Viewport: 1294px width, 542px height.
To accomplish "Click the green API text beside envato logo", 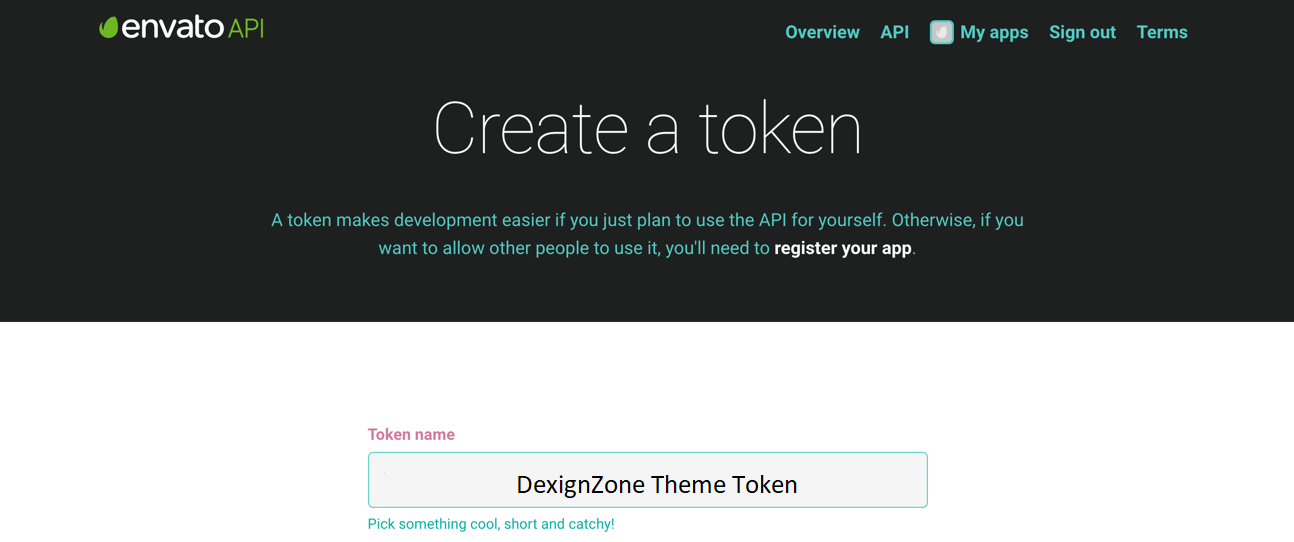I will click(x=246, y=28).
